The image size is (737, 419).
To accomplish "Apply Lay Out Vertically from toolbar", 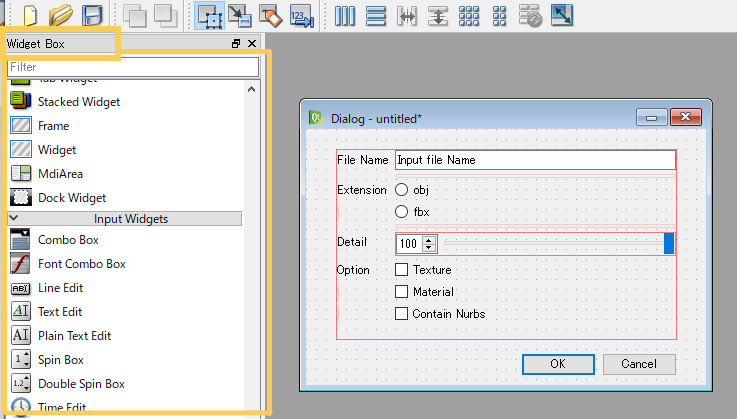I will [376, 16].
